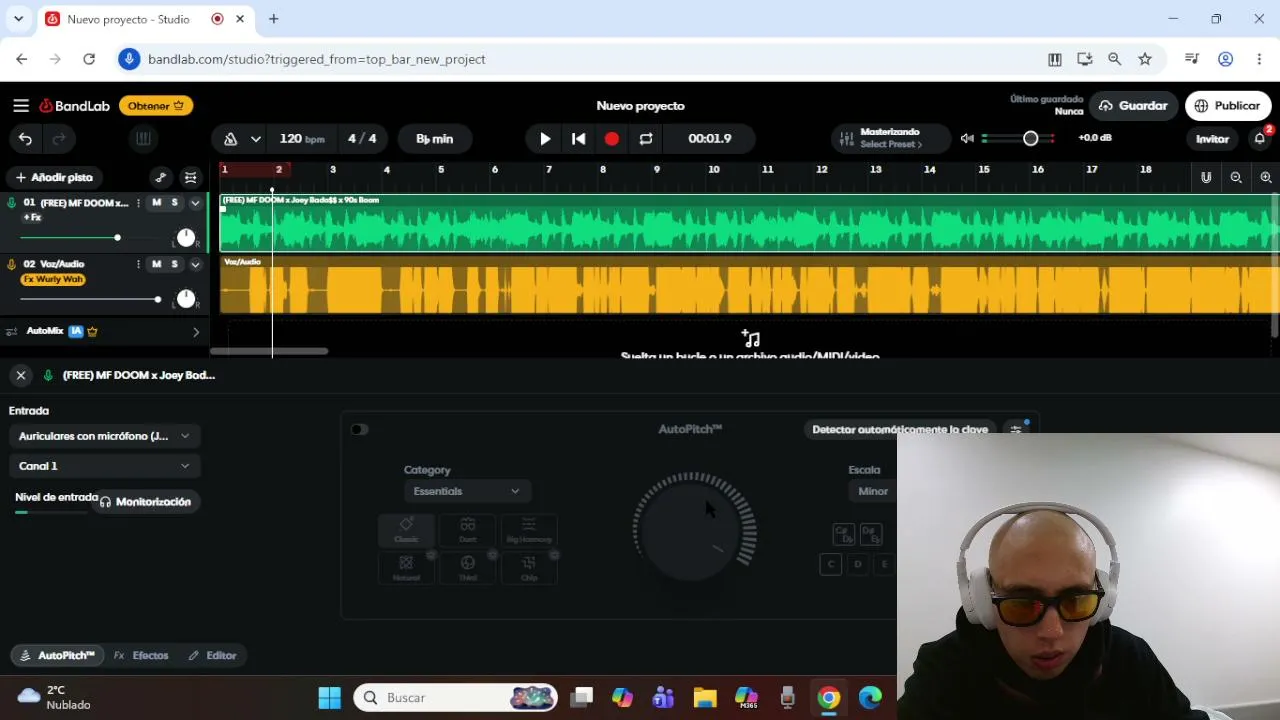
Task: Enable the AutoPitch power toggle
Action: coord(359,429)
